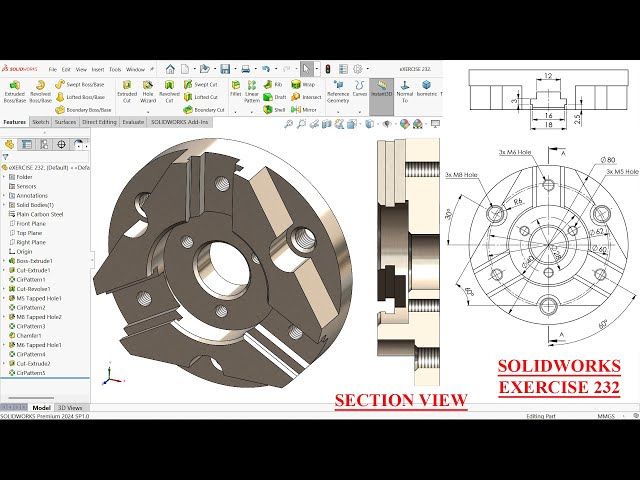Image resolution: width=640 pixels, height=480 pixels.
Task: Click the Home icon in top toolbar
Action: pos(170,69)
